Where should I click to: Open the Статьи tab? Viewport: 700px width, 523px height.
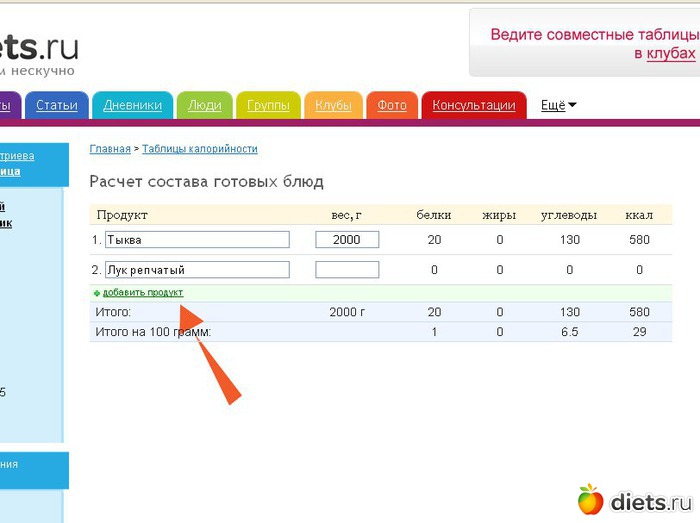click(57, 105)
